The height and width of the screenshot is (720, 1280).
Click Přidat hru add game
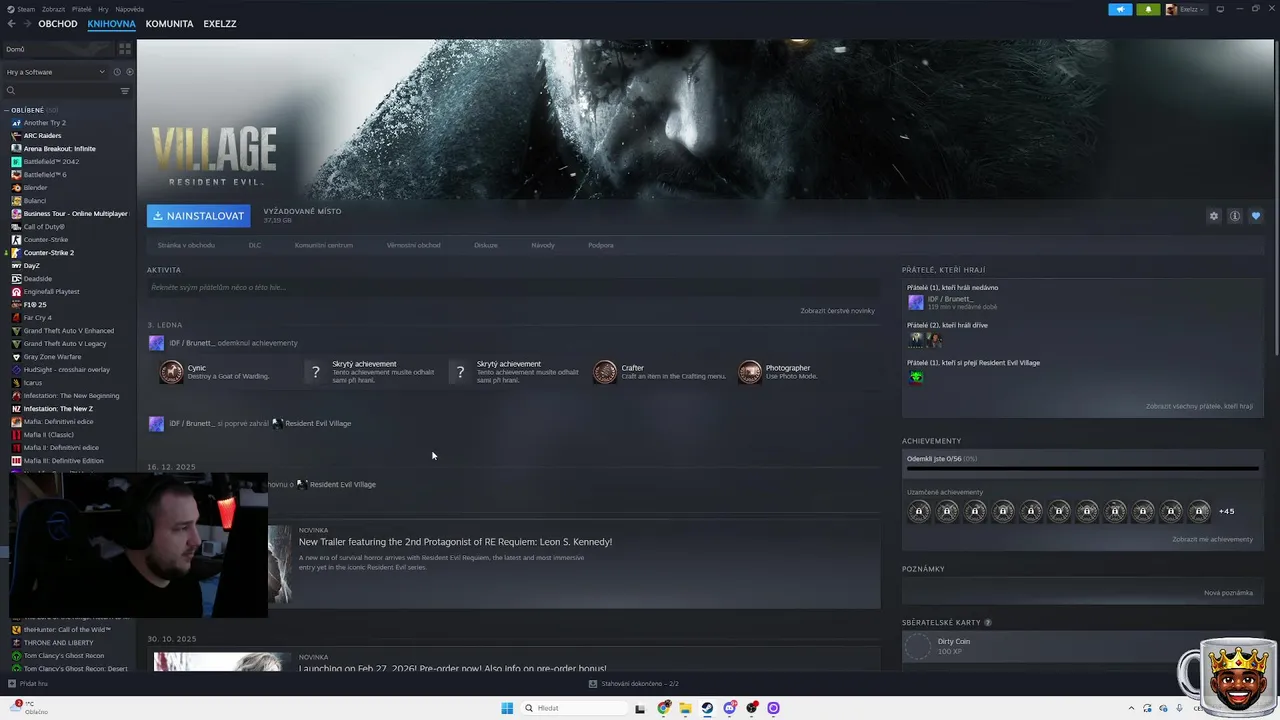coord(28,684)
